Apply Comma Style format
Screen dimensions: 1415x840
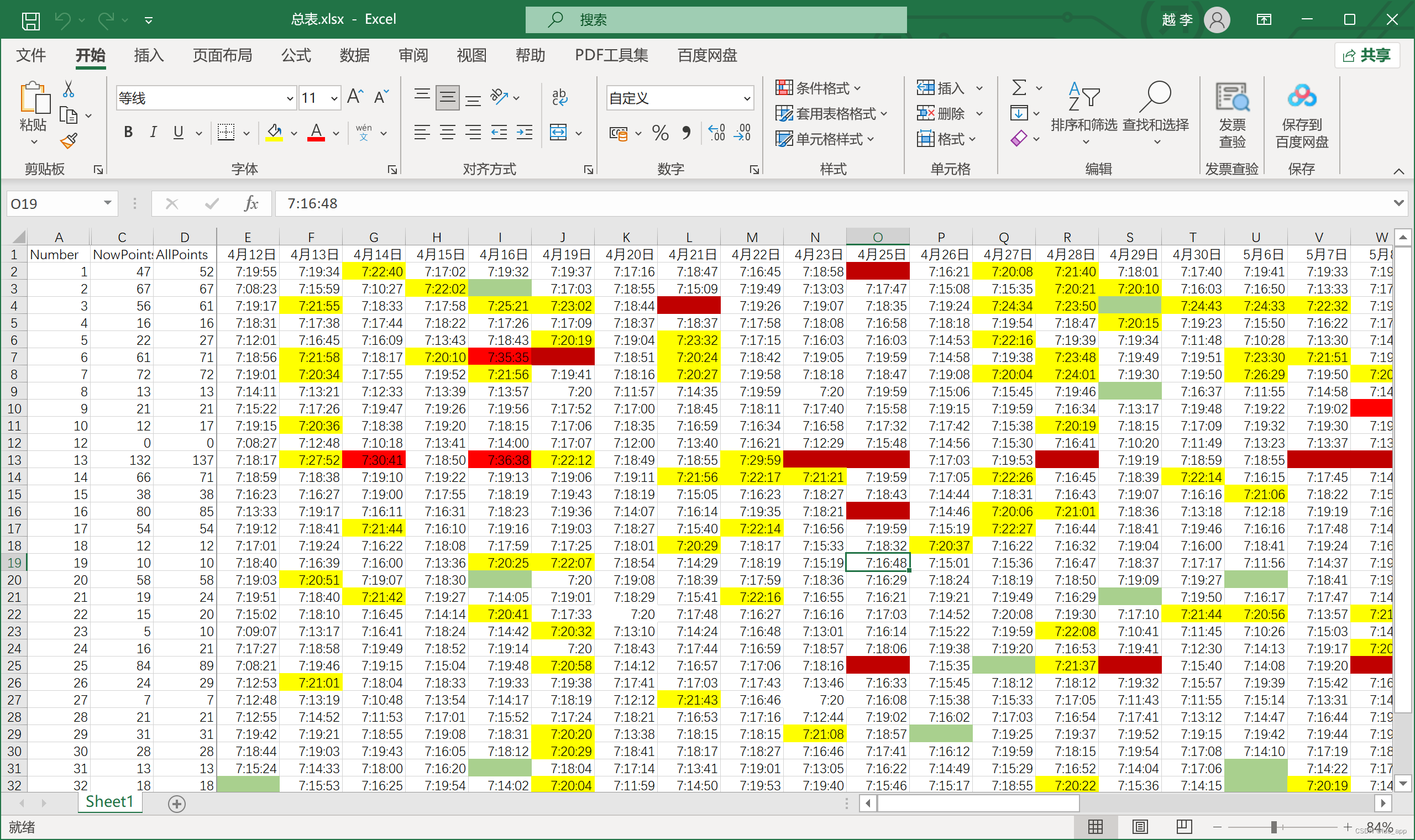pos(686,133)
